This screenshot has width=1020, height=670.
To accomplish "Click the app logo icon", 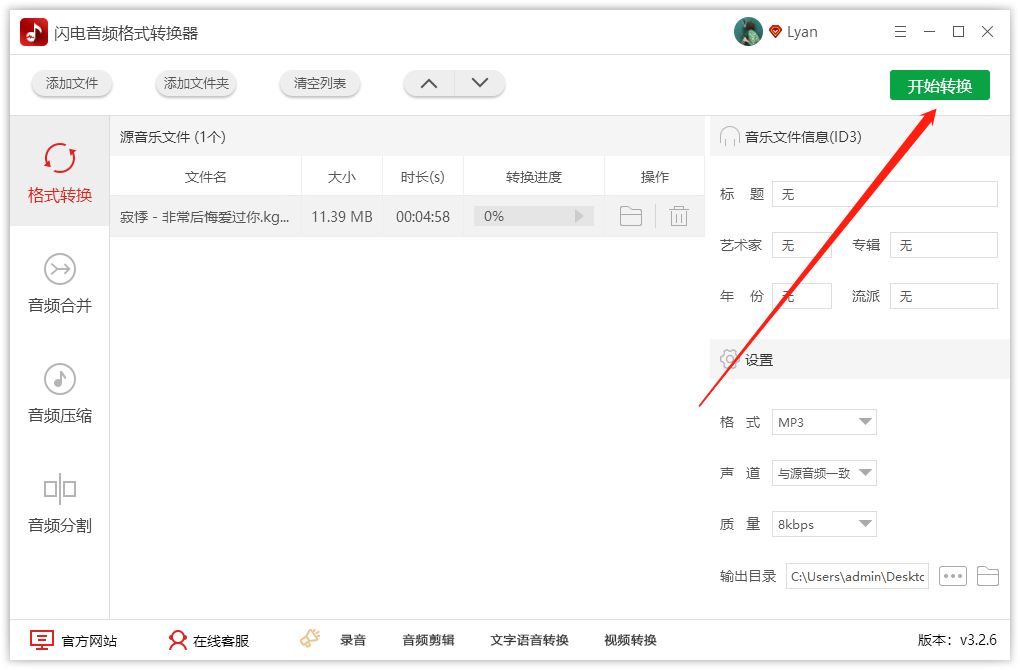I will 34,32.
